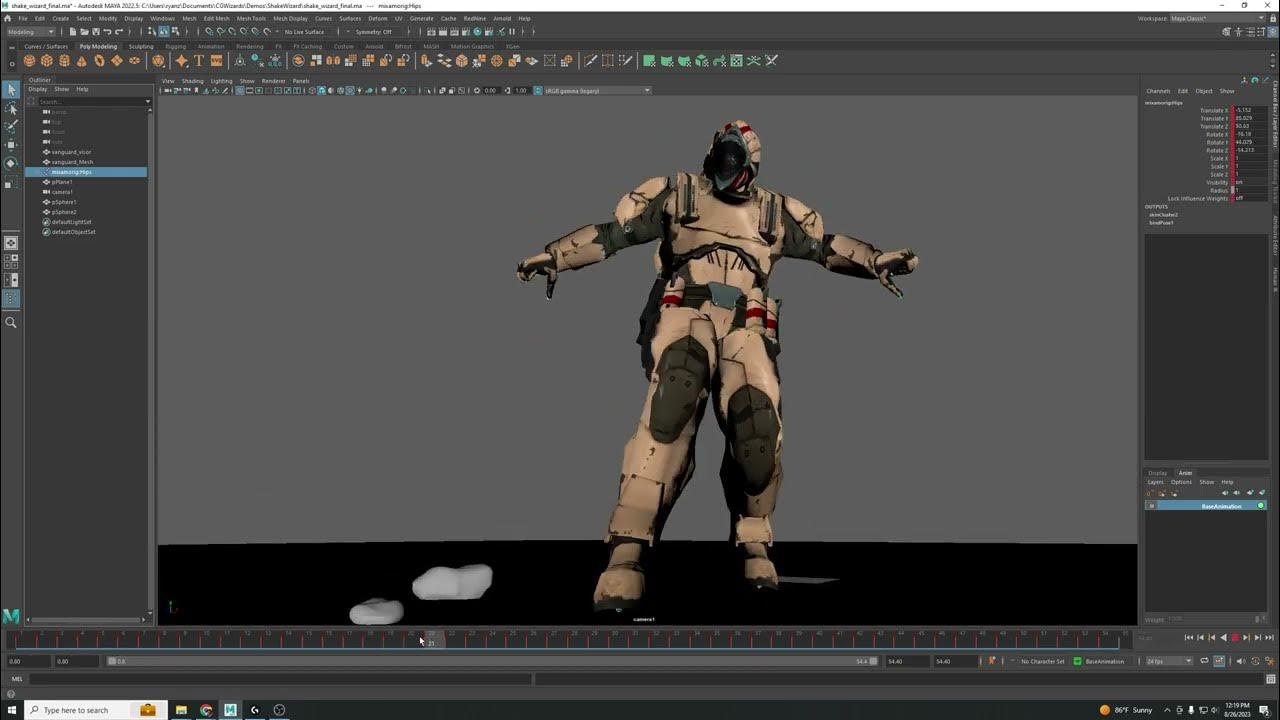
Task: Open the Modeling menu set dropdown
Action: click(x=31, y=31)
